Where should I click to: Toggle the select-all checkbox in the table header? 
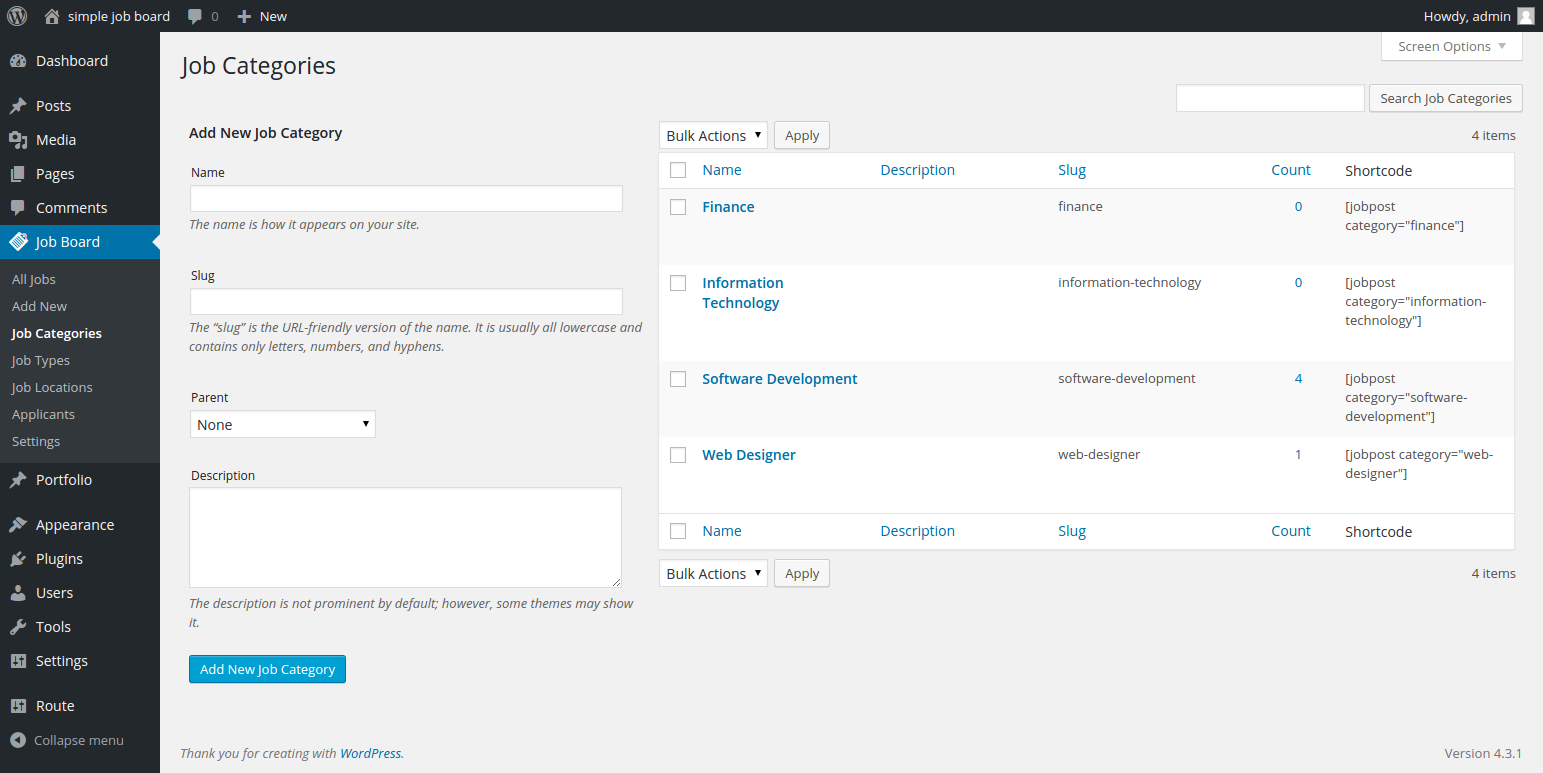click(678, 170)
